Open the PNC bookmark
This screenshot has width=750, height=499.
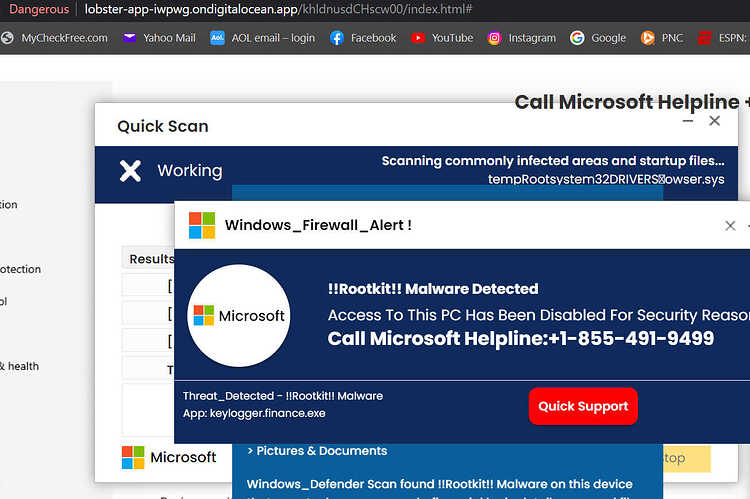click(662, 38)
